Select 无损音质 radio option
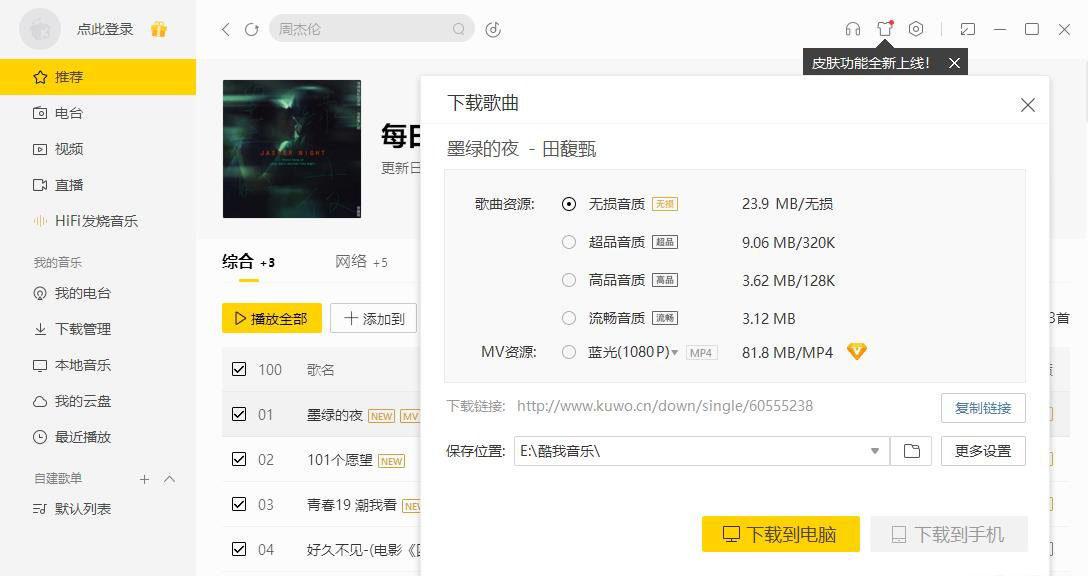This screenshot has width=1088, height=576. (x=569, y=204)
